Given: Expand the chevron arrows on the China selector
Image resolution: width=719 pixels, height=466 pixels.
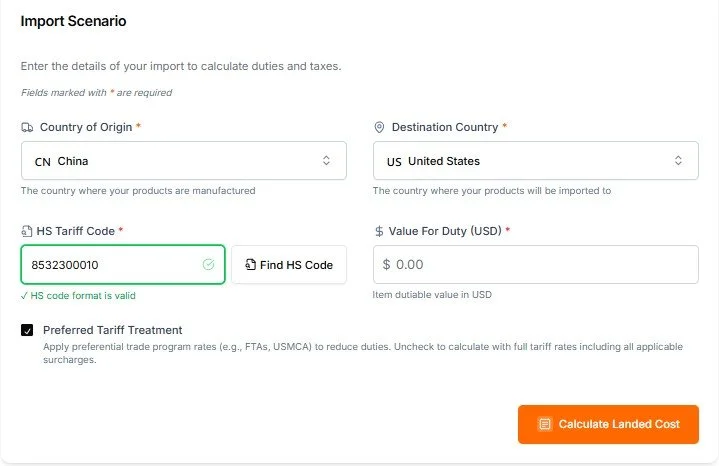Looking at the screenshot, I should click(x=326, y=161).
